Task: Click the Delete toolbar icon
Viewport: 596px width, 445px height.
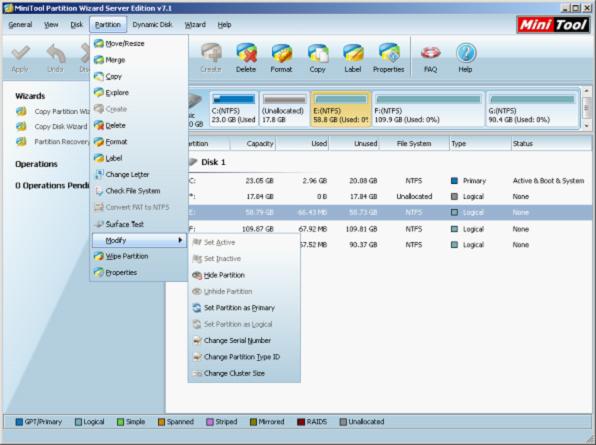Action: [246, 58]
